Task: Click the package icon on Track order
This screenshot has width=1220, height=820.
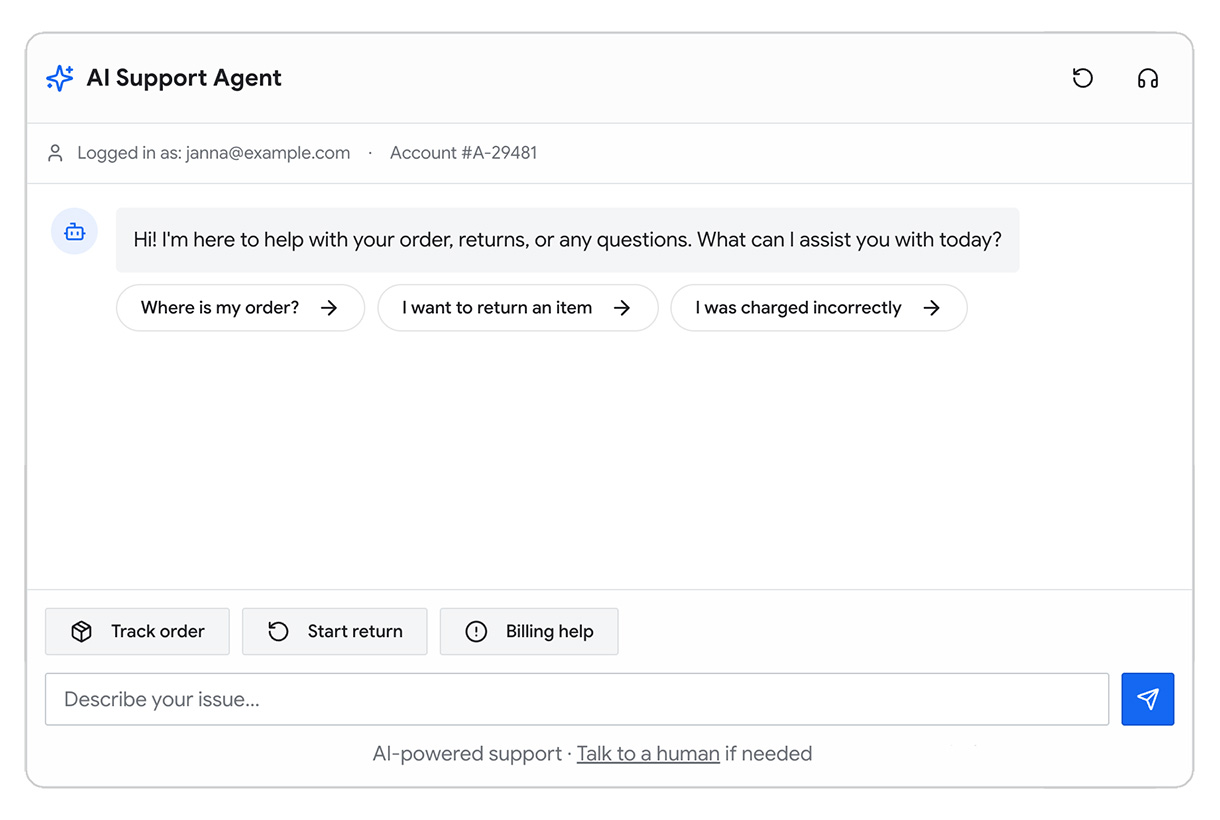Action: [82, 632]
